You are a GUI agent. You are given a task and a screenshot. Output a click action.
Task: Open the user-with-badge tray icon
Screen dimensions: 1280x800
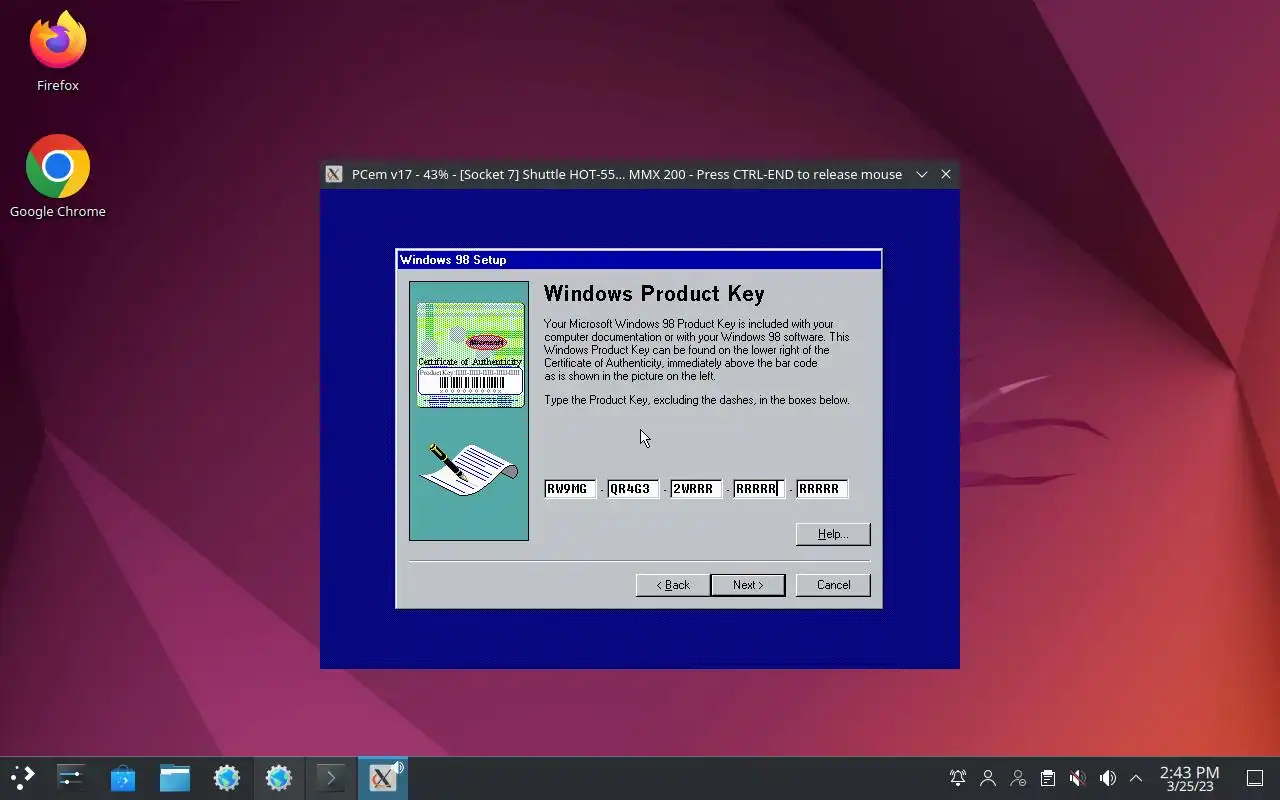pyautogui.click(x=1018, y=778)
